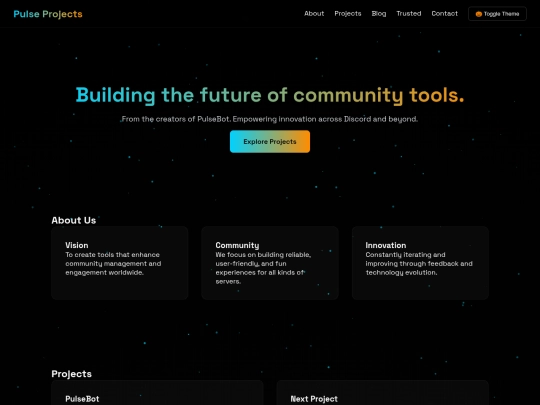Open the Next Project card

tap(382, 393)
